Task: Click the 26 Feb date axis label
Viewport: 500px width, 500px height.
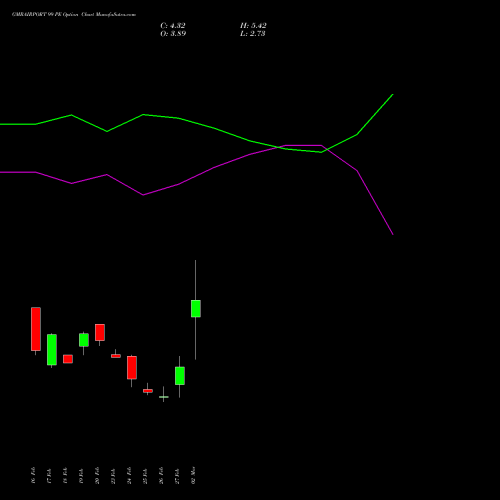Action: 161,475
